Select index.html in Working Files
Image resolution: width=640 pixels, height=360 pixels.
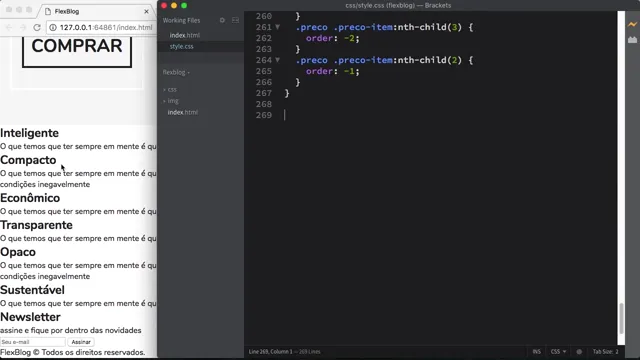point(185,35)
